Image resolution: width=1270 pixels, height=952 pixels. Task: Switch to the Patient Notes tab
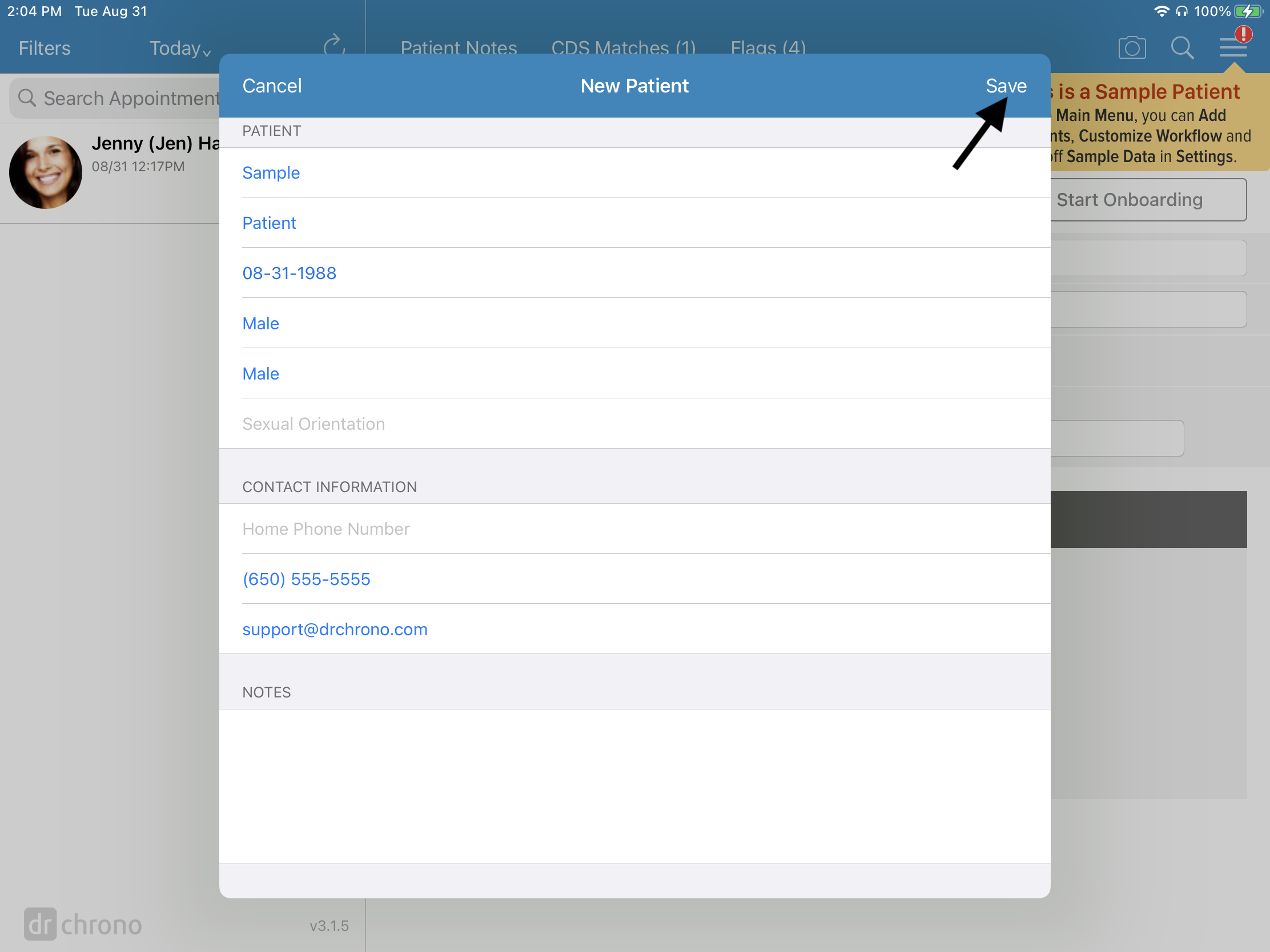pyautogui.click(x=459, y=47)
